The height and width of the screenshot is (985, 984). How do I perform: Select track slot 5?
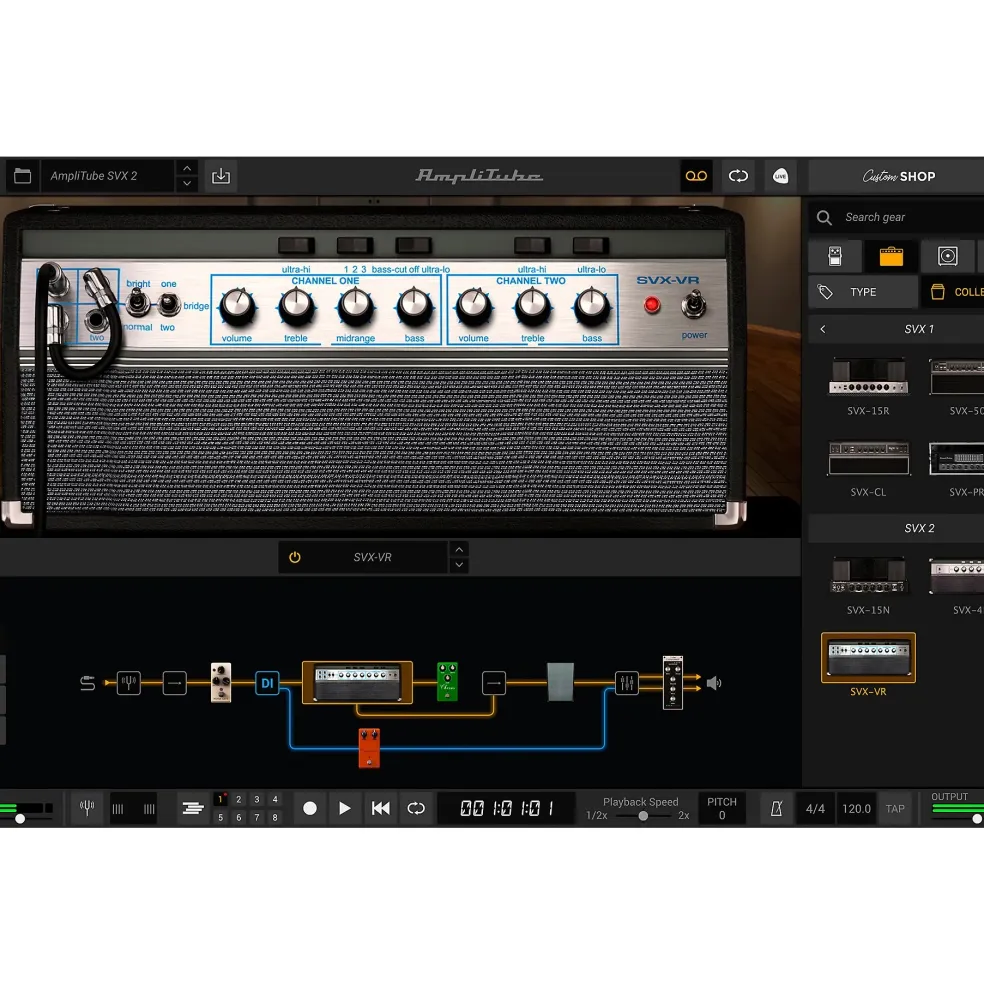click(221, 817)
